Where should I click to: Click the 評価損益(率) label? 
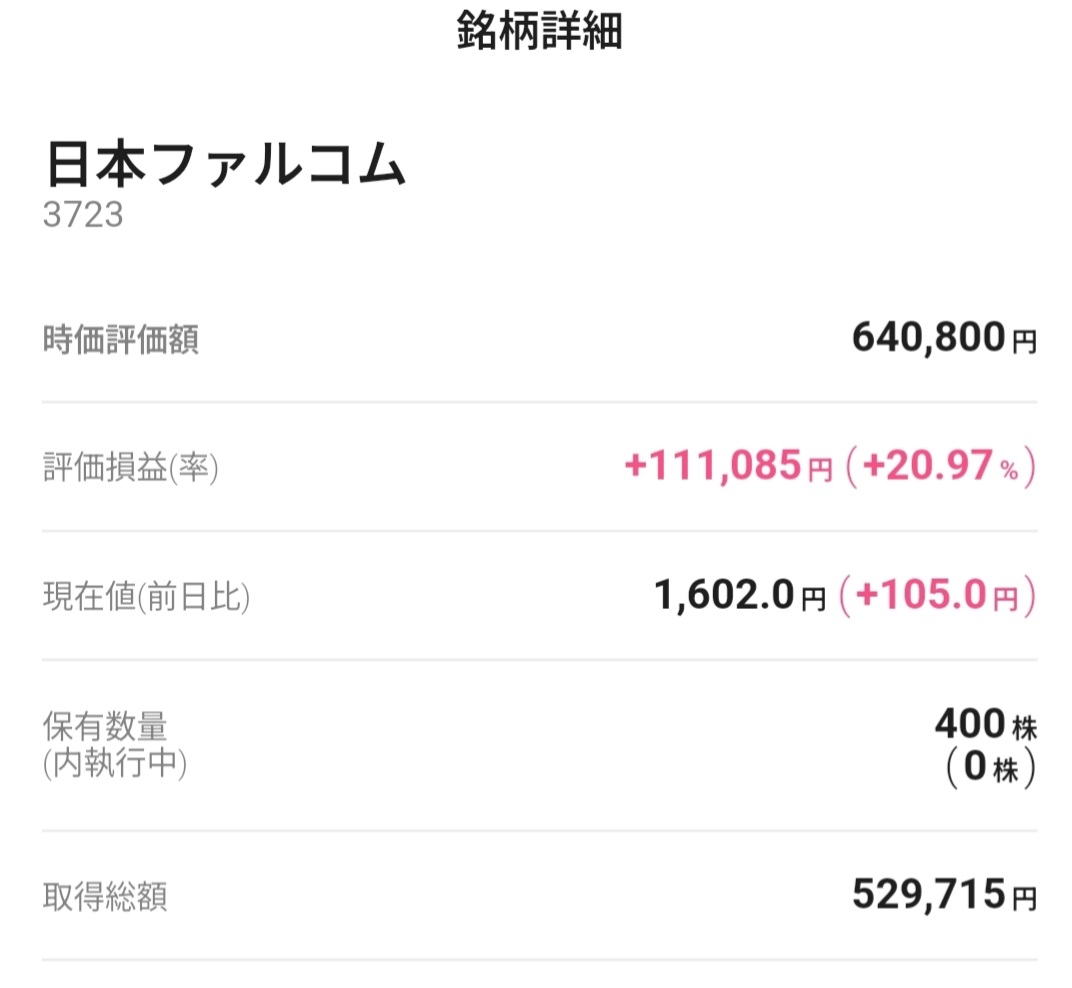click(x=130, y=468)
